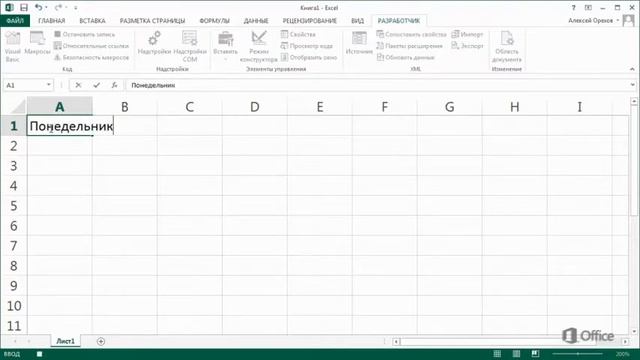Click the macro recording stop icon in status bar

click(x=39, y=354)
